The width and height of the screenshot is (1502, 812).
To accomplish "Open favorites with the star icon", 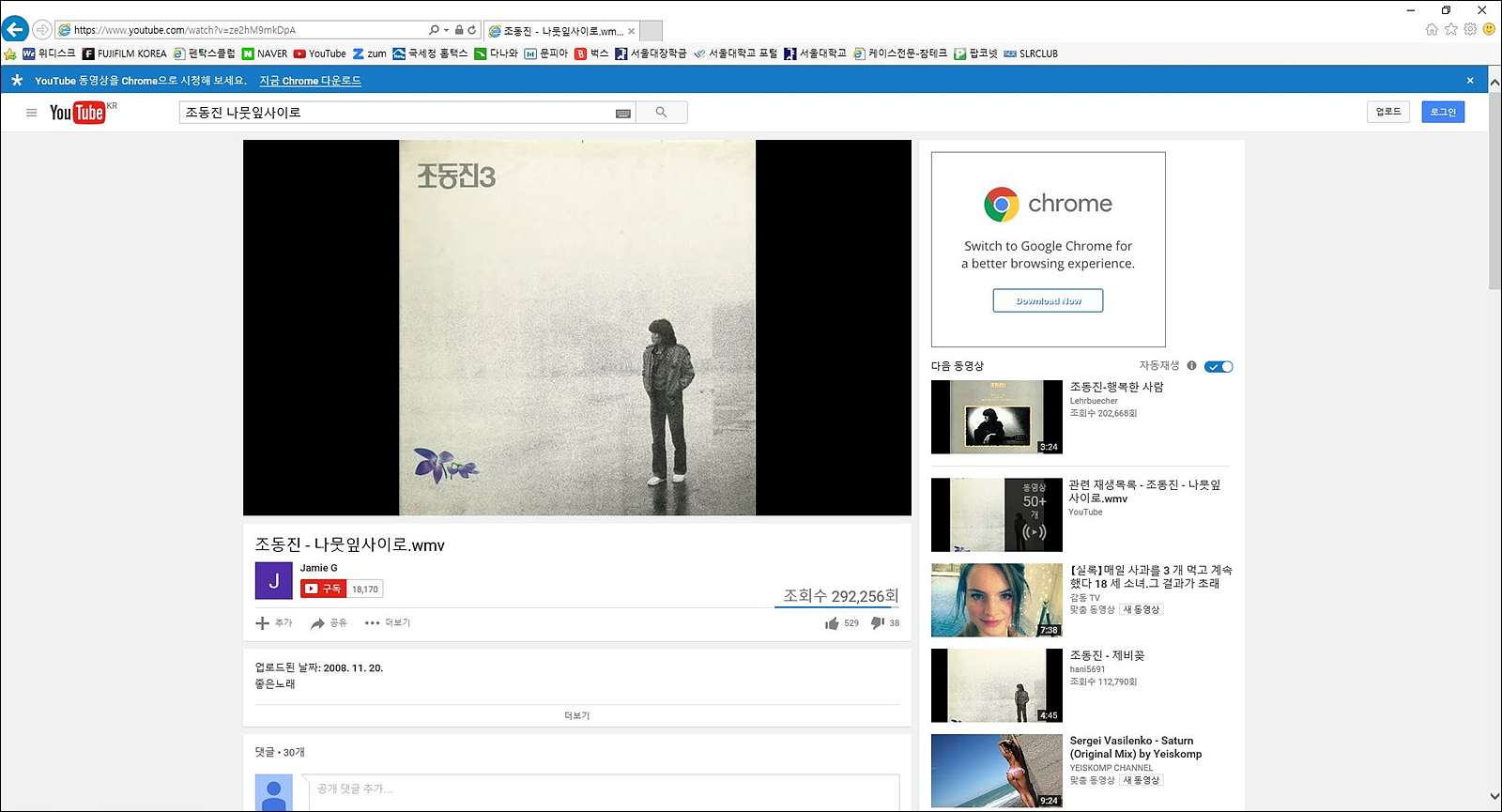I will click(x=1451, y=29).
